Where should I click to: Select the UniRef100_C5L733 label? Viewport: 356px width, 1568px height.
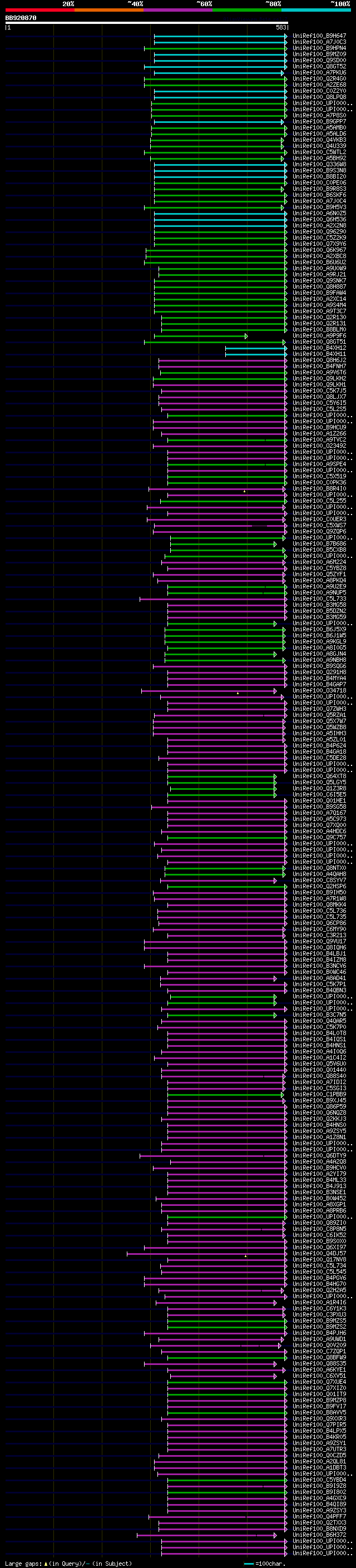click(319, 599)
